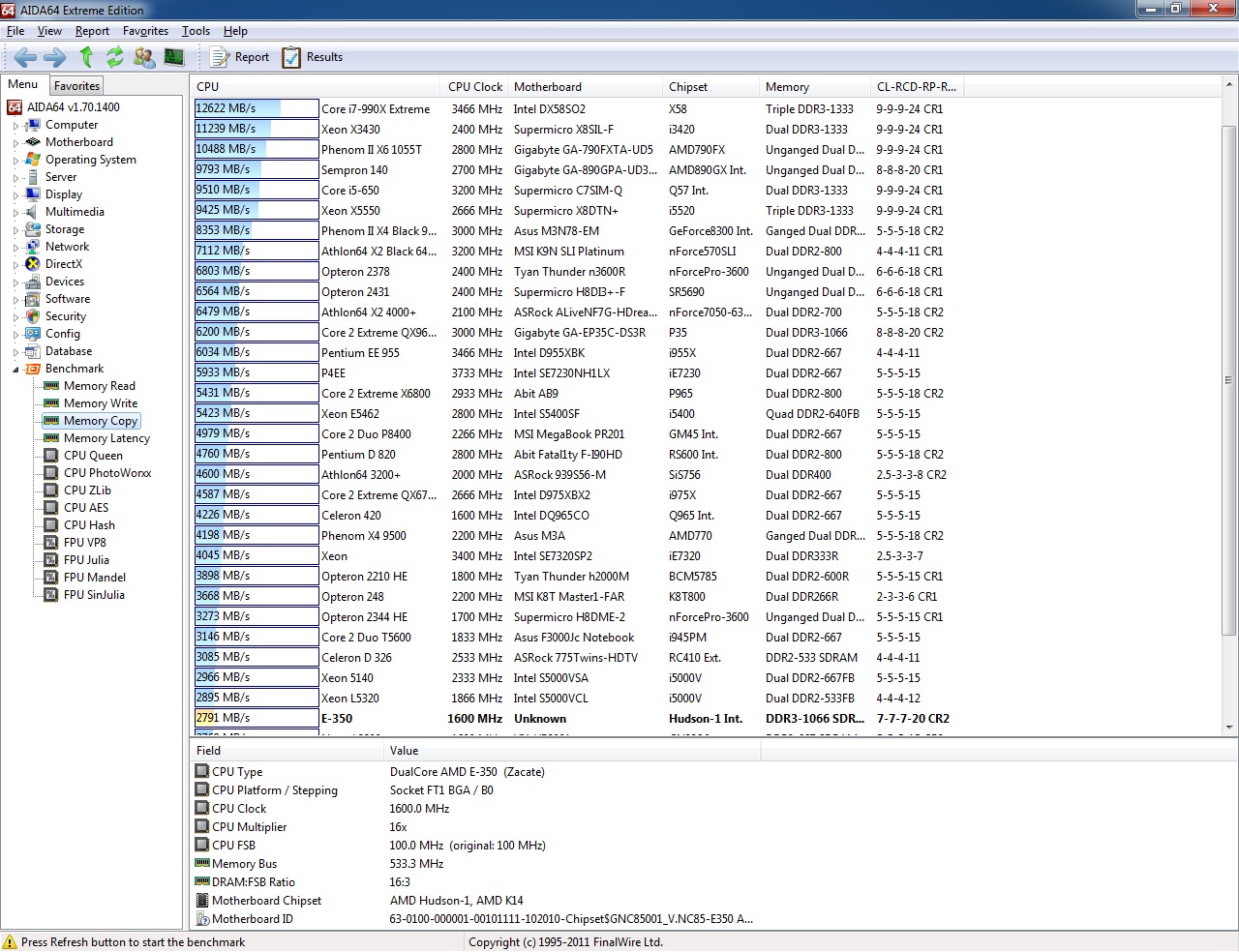Click the Software icon in the tree
1239x952 pixels.
click(x=33, y=299)
